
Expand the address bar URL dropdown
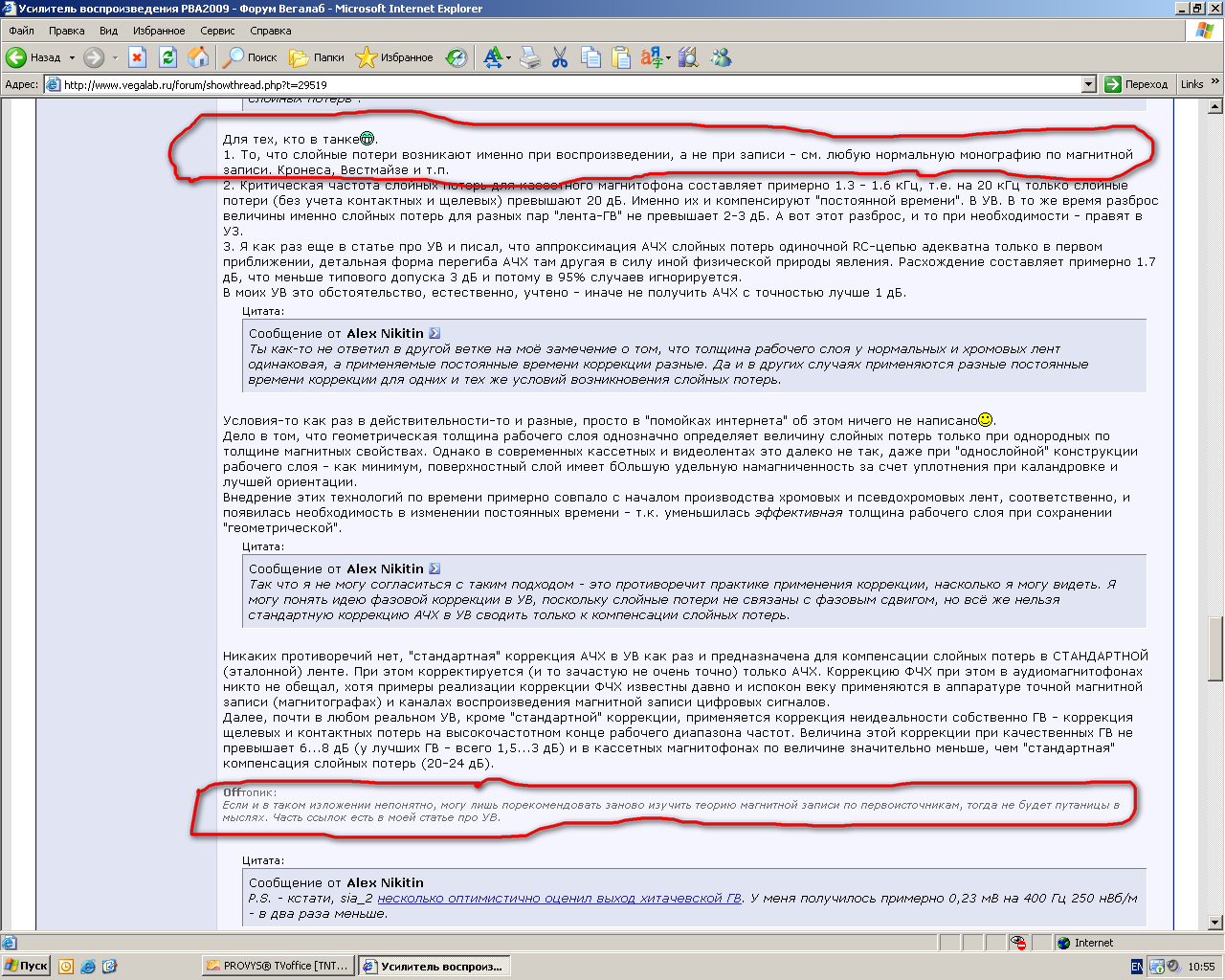1088,84
